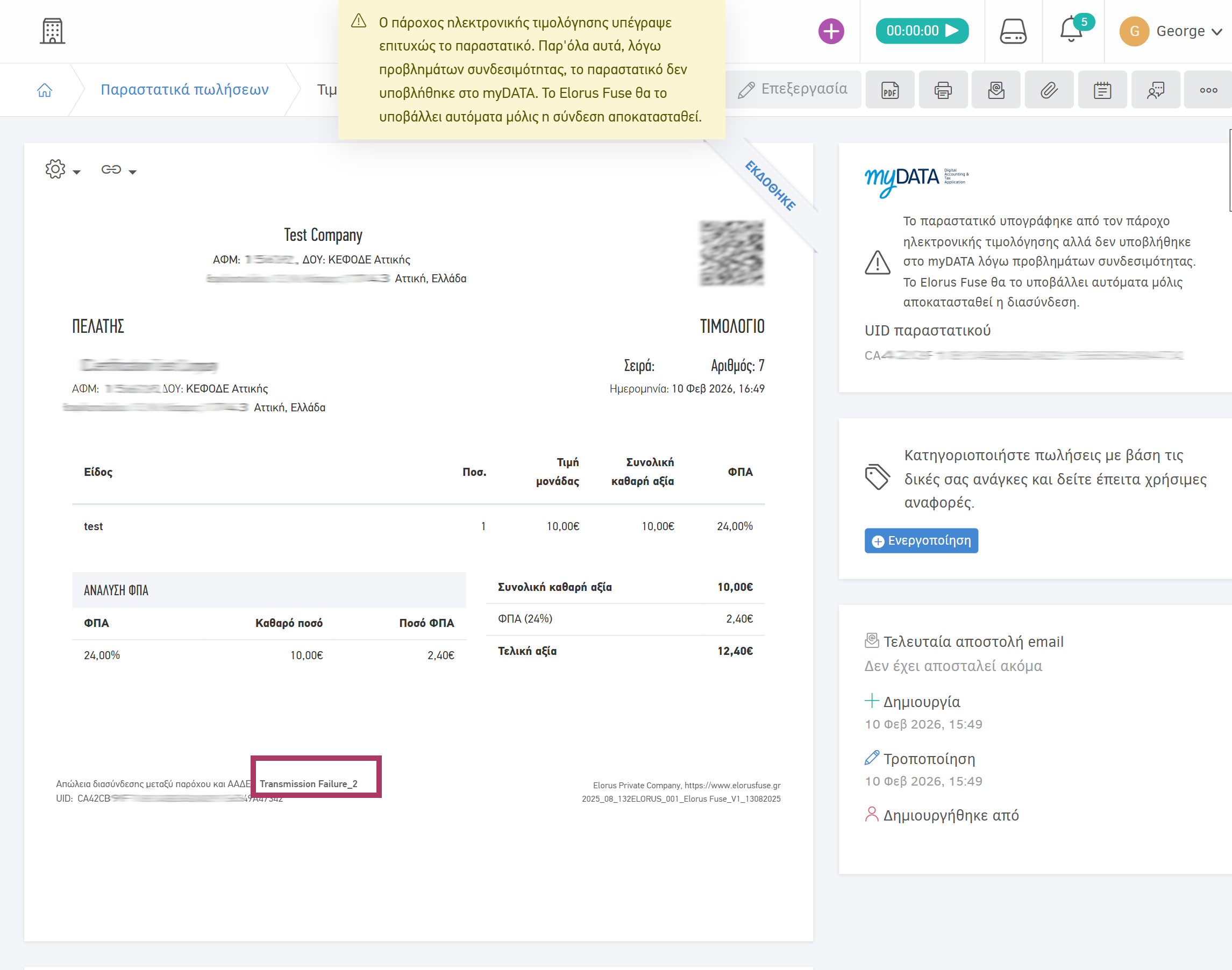Open the calendar notes icon

1102,90
